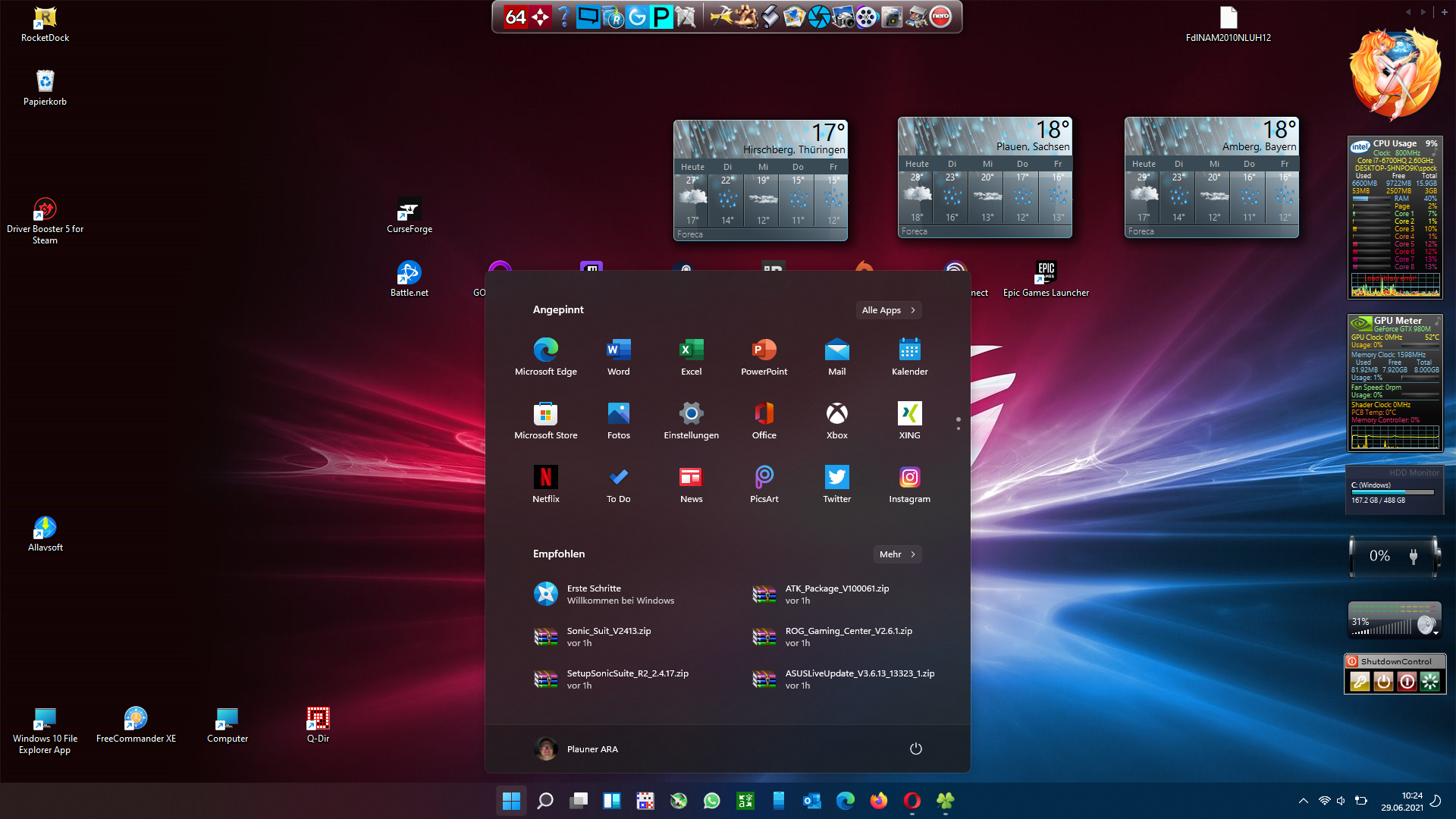Select the Battle.net desktop shortcut

point(409,279)
